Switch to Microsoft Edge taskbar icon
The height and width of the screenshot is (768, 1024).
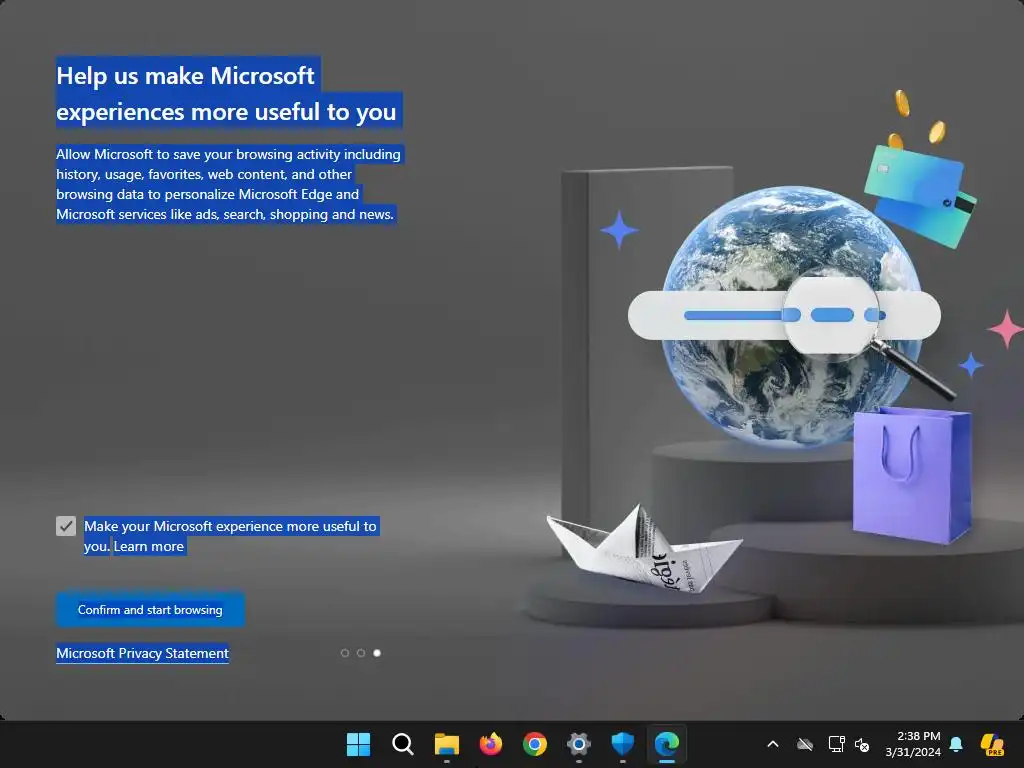tap(667, 744)
